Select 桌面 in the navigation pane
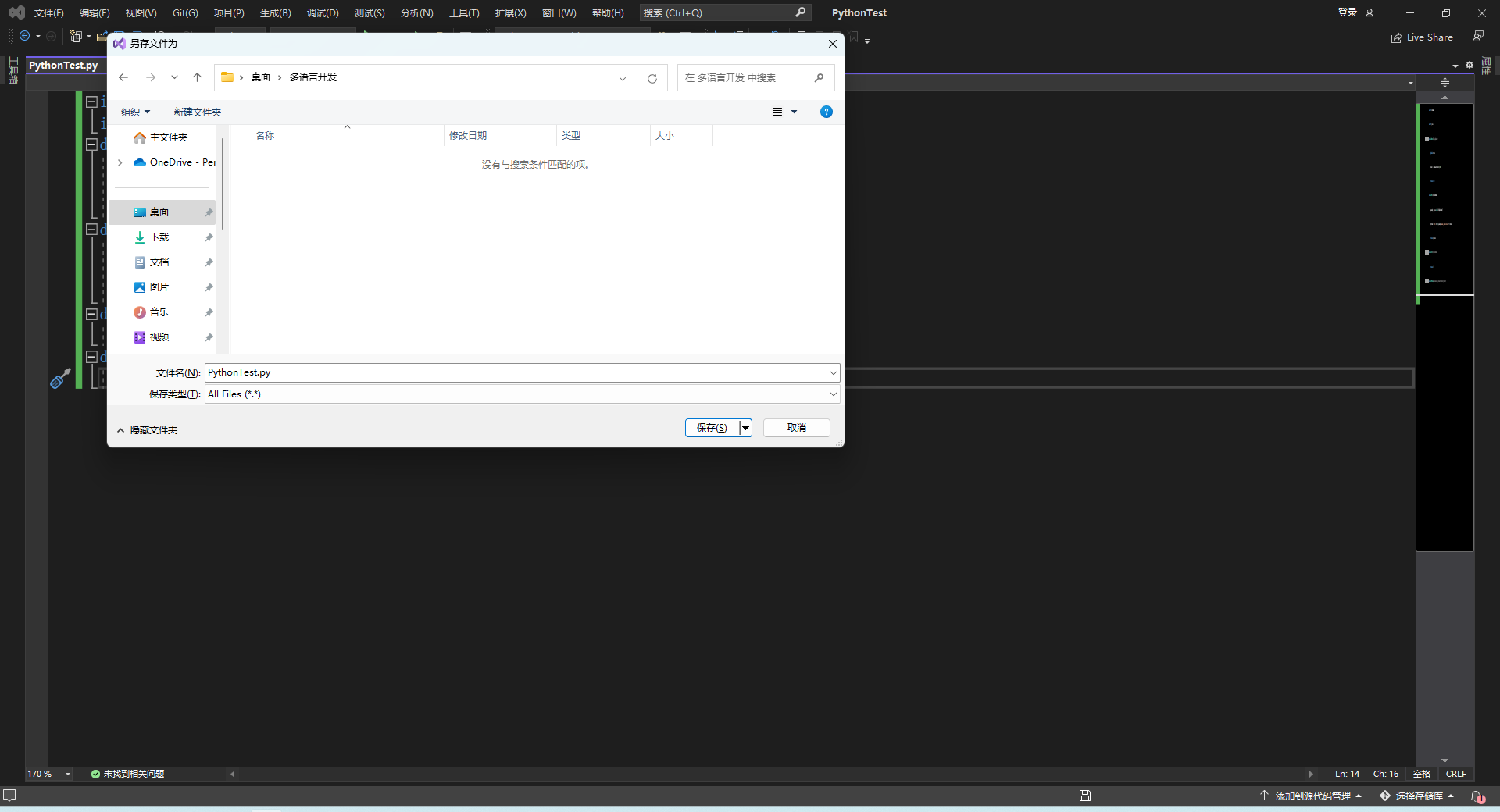This screenshot has width=1500, height=812. [162, 212]
